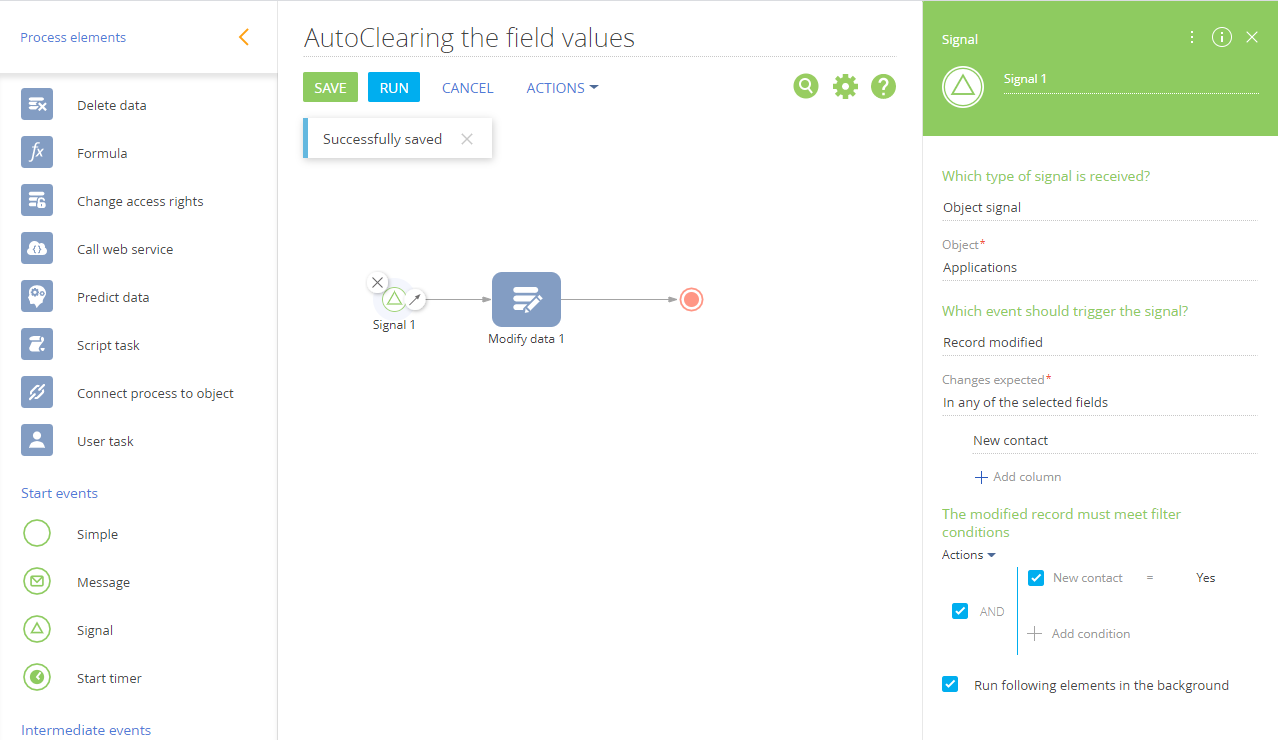Click the Add column link

1018,477
